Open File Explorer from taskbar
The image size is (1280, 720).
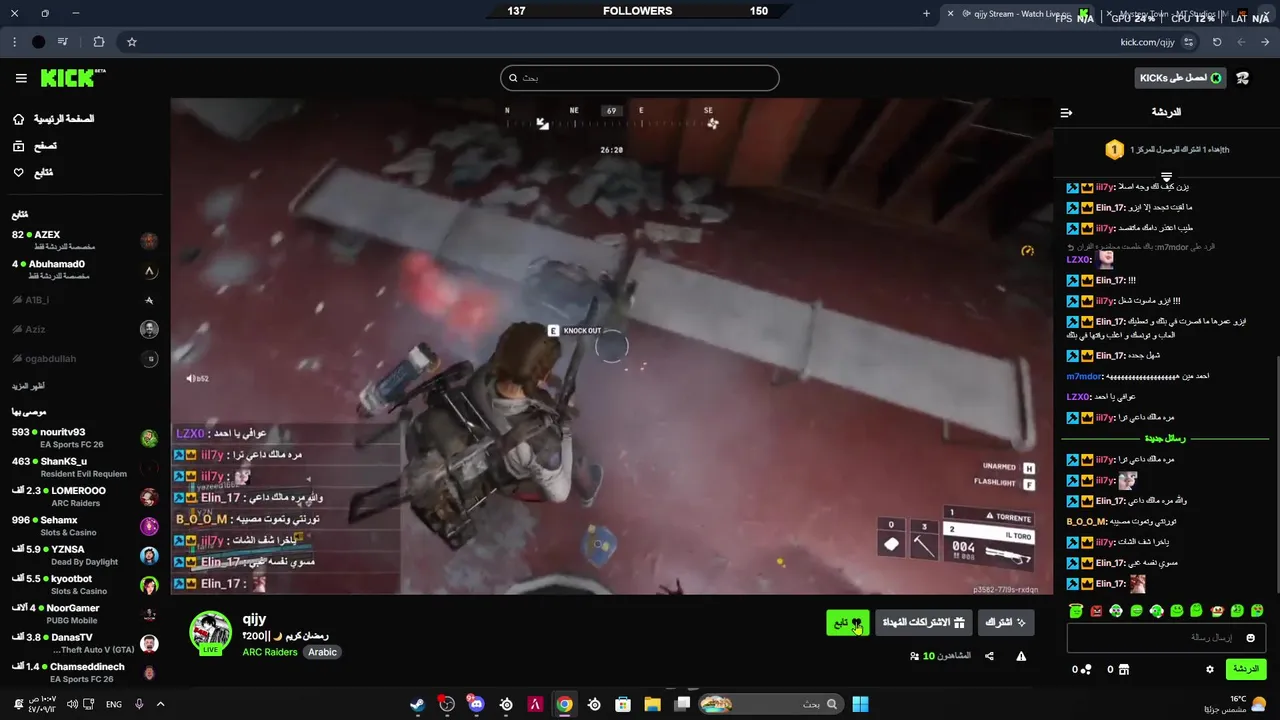(653, 704)
